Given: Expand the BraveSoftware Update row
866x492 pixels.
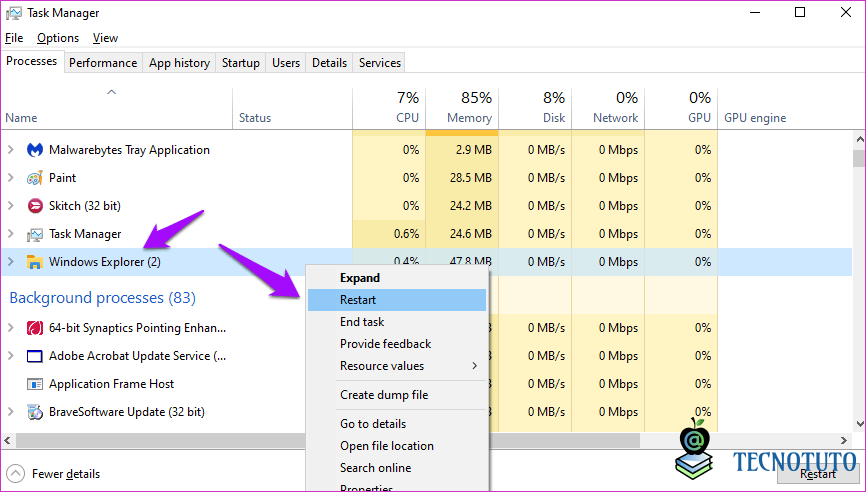Looking at the screenshot, I should coord(10,411).
